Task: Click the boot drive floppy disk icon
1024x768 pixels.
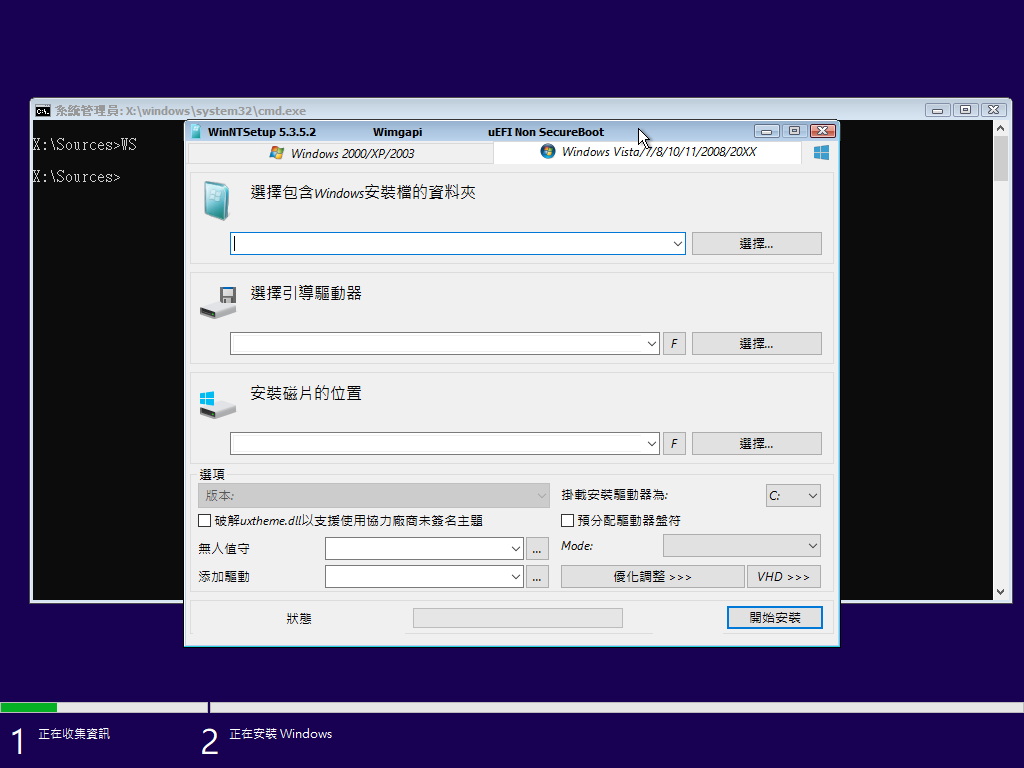Action: 218,302
